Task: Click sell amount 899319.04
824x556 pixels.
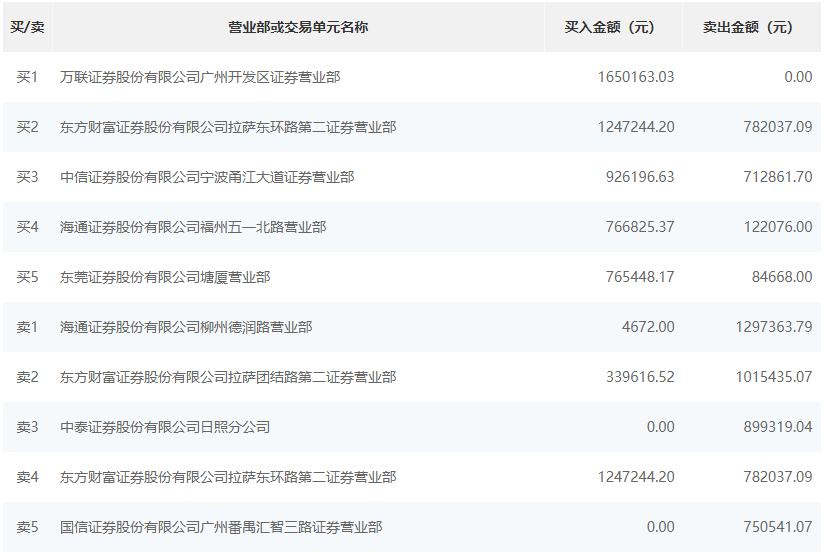Action: 778,427
